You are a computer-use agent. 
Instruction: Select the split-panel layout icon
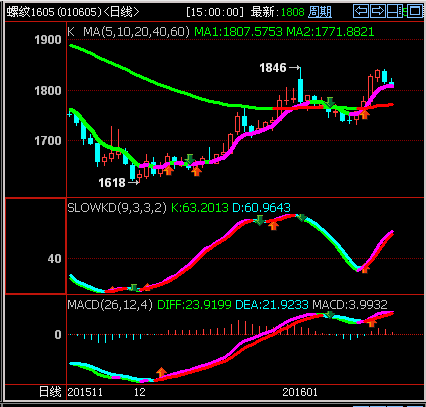(395, 11)
